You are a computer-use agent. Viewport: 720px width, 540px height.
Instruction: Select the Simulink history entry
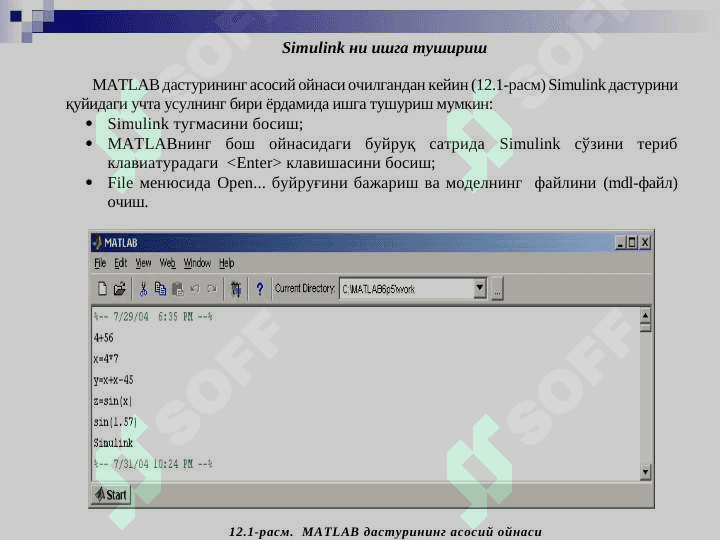coord(113,443)
